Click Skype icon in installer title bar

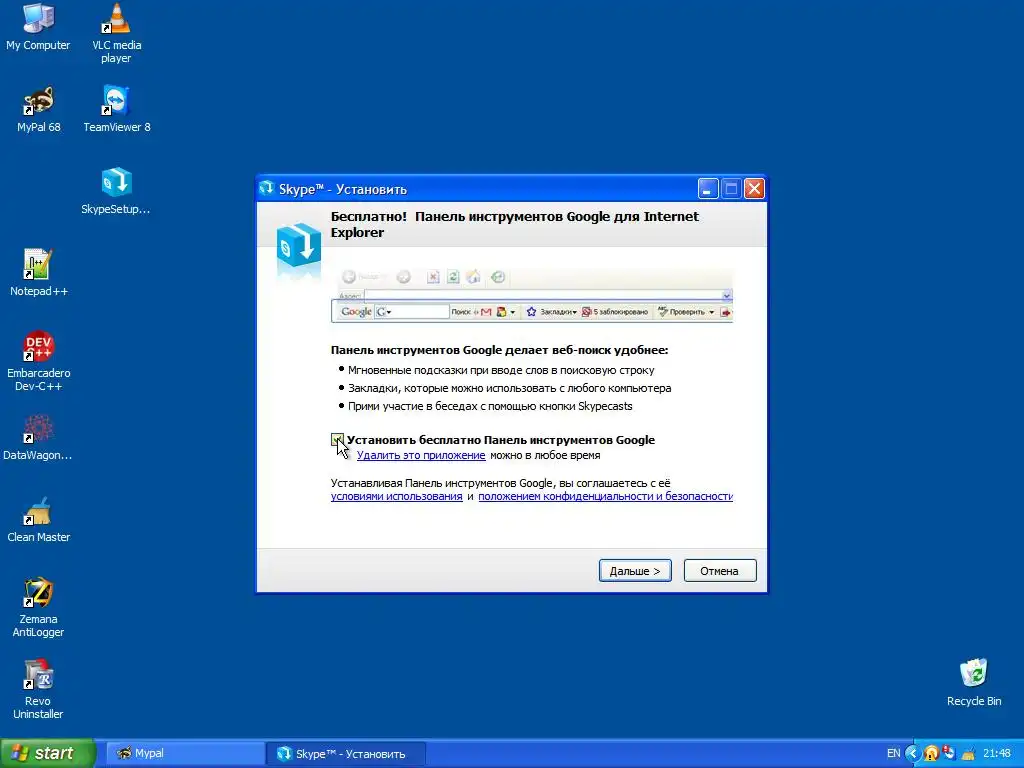[266, 188]
